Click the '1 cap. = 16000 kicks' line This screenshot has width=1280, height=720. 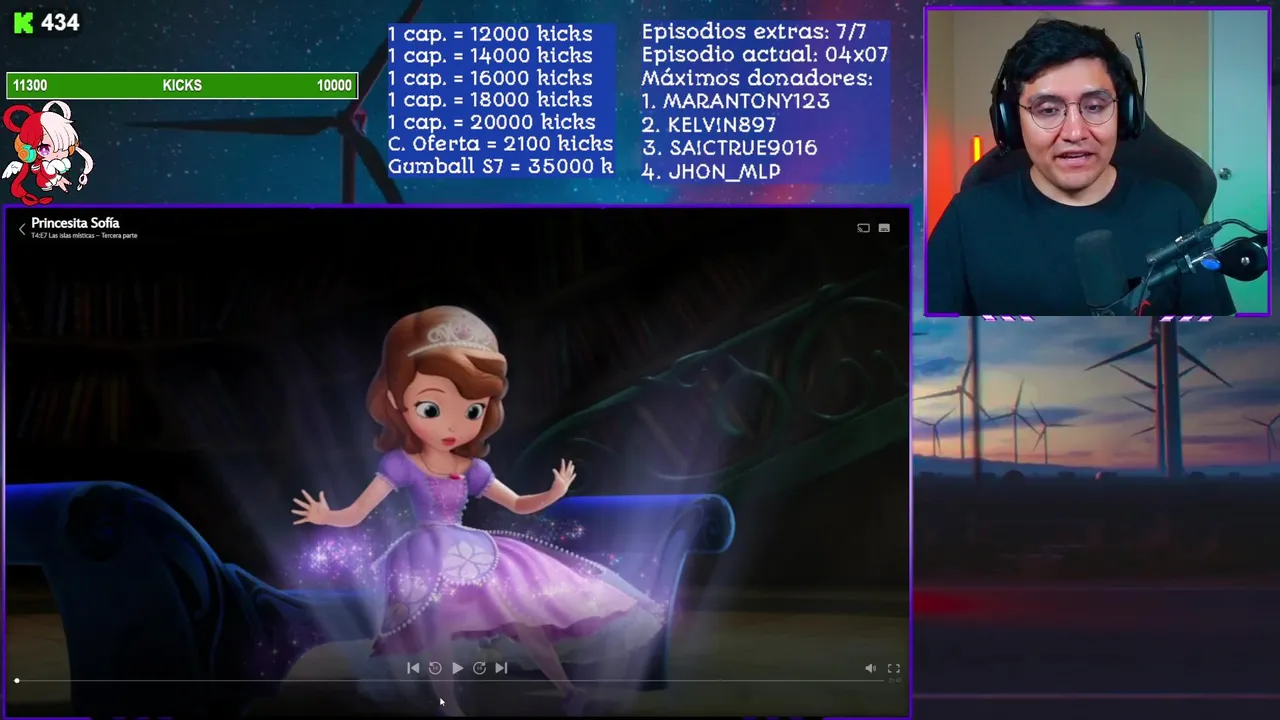click(490, 78)
